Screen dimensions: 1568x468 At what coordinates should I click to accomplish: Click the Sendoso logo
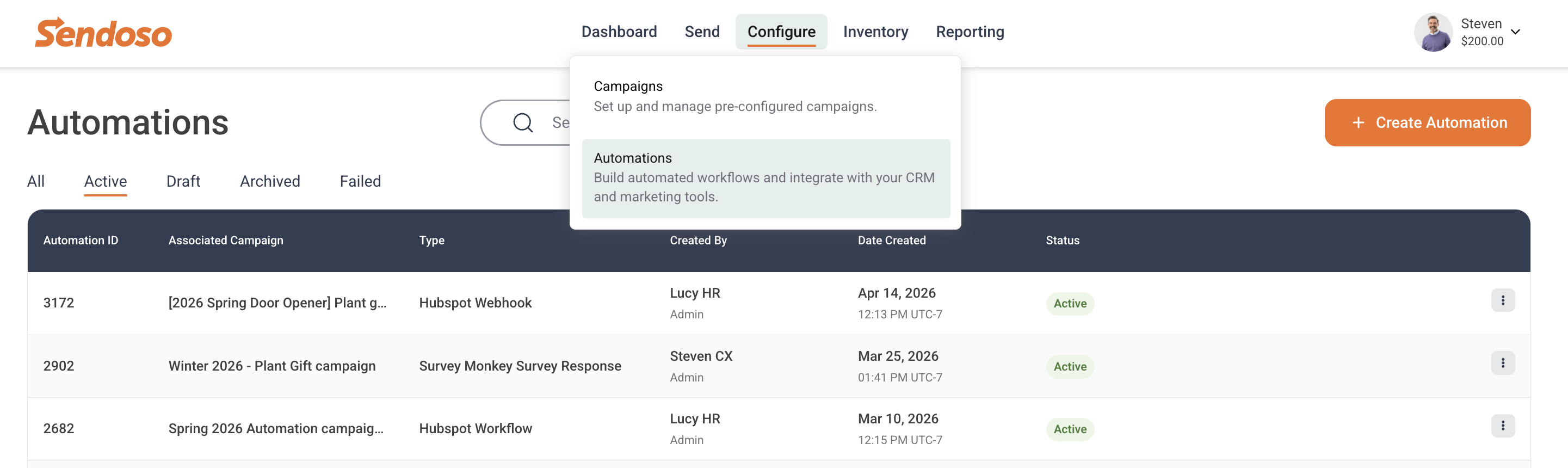(x=103, y=32)
